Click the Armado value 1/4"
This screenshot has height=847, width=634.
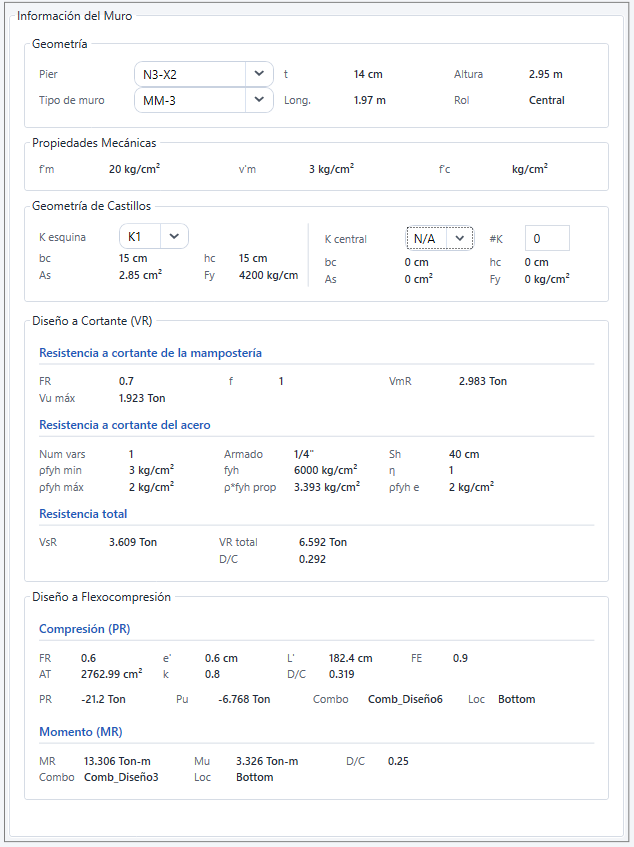point(304,454)
